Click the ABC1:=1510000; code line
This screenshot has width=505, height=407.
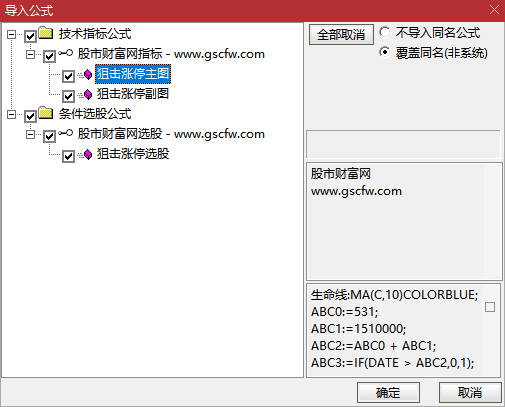click(x=358, y=329)
